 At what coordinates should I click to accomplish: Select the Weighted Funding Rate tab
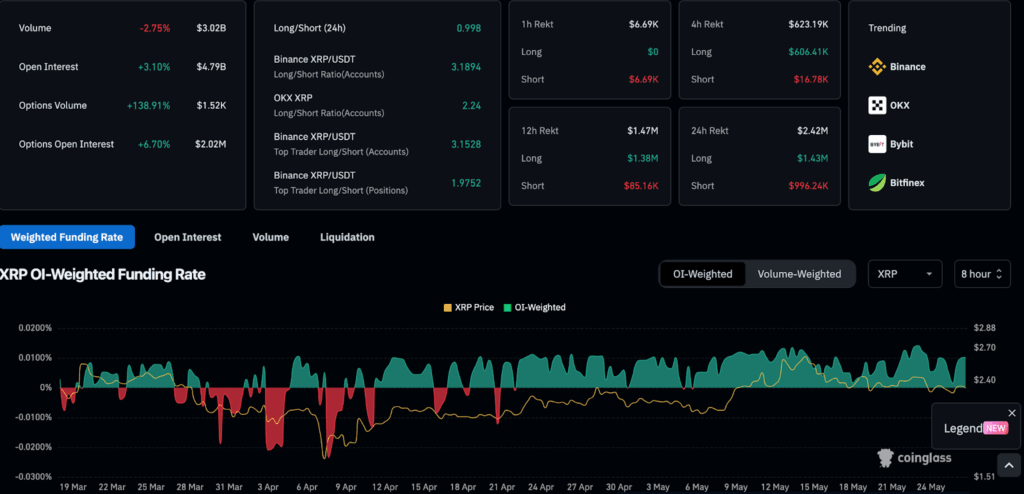click(x=67, y=237)
